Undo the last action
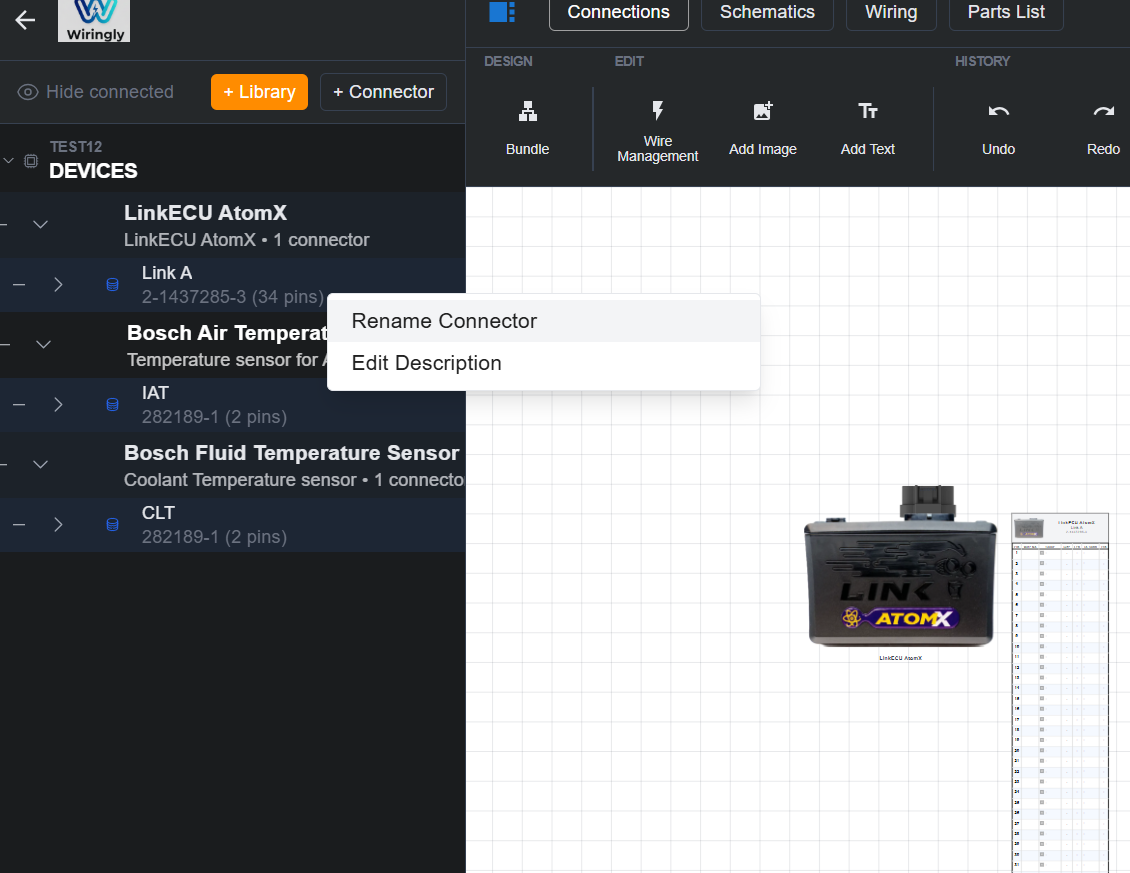The width and height of the screenshot is (1130, 873). coord(998,128)
